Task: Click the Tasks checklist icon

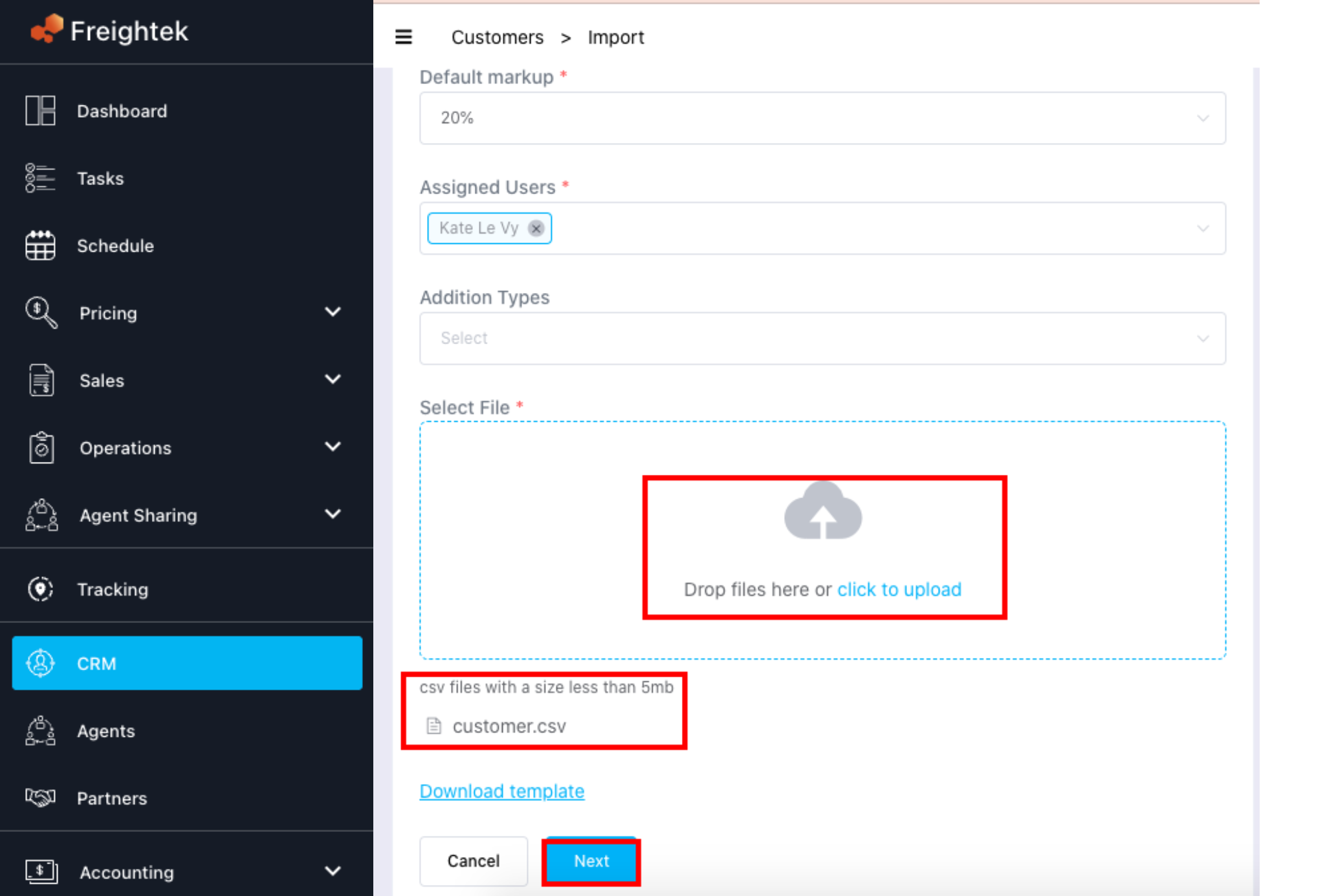Action: pos(40,178)
